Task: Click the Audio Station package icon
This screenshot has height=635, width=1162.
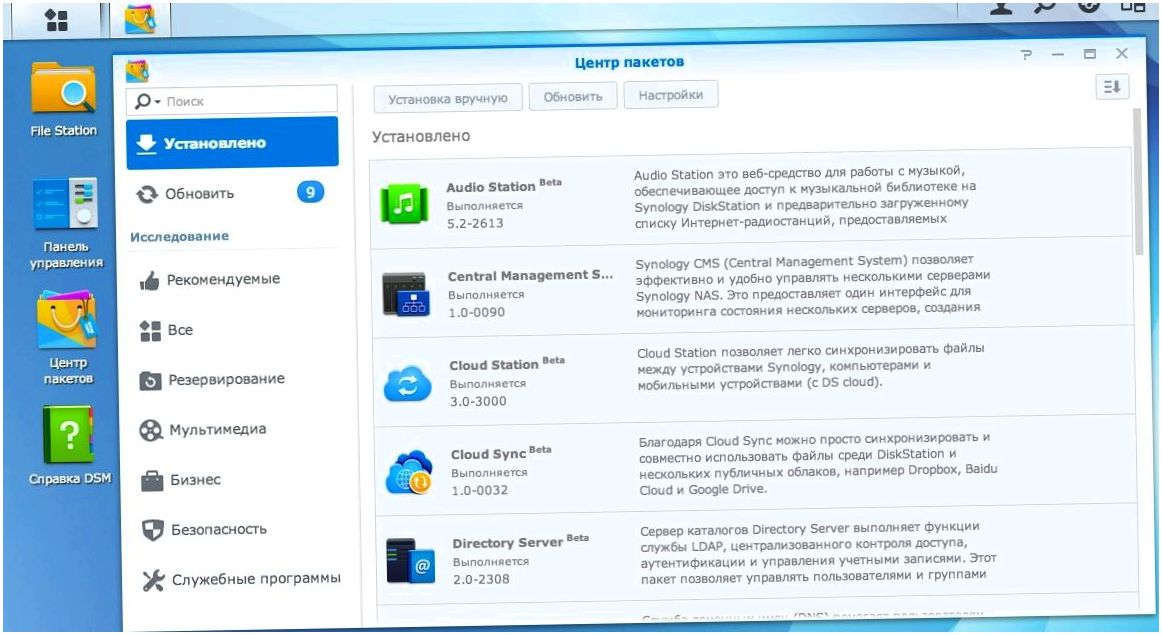Action: coord(404,203)
